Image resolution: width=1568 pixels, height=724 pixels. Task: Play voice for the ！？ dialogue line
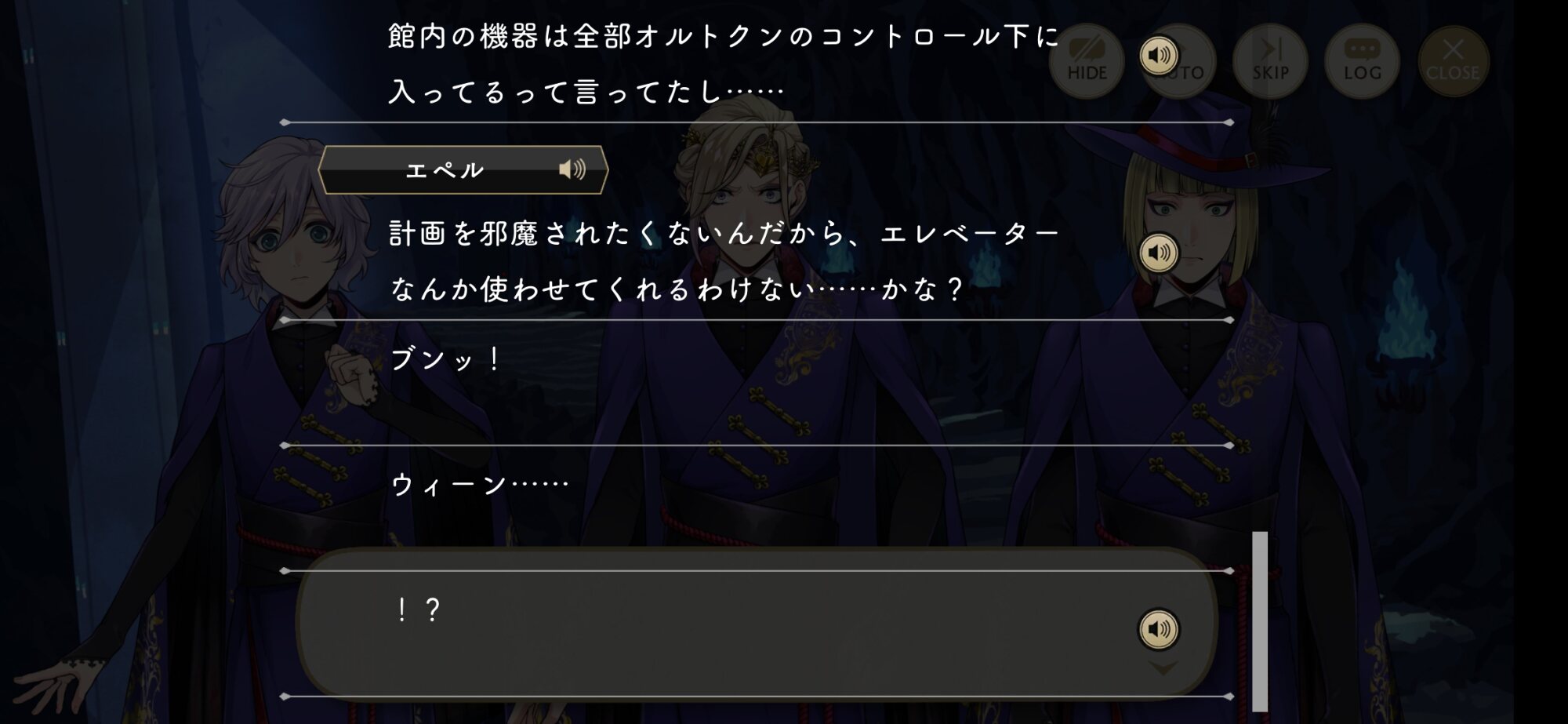[1159, 629]
